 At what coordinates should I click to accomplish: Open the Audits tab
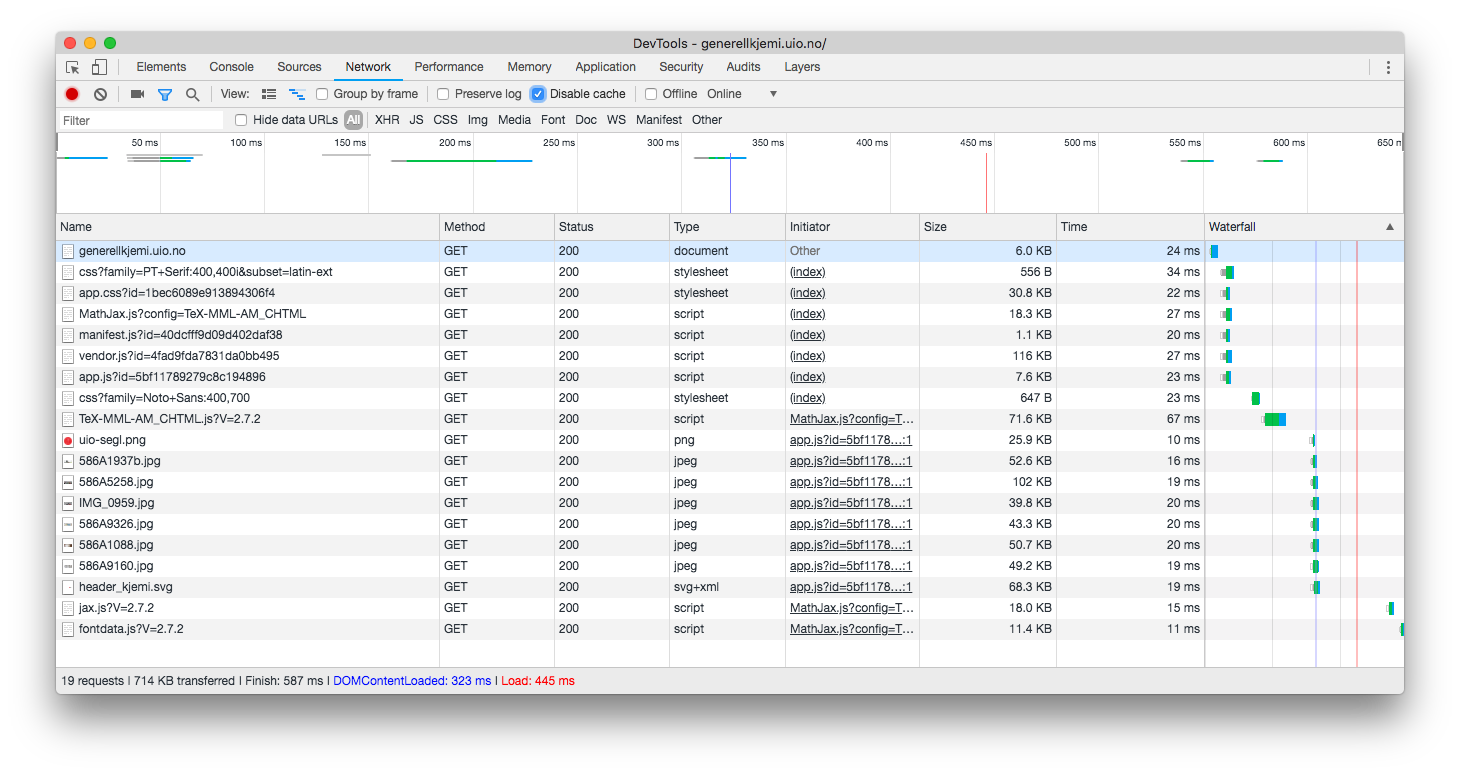click(x=743, y=67)
